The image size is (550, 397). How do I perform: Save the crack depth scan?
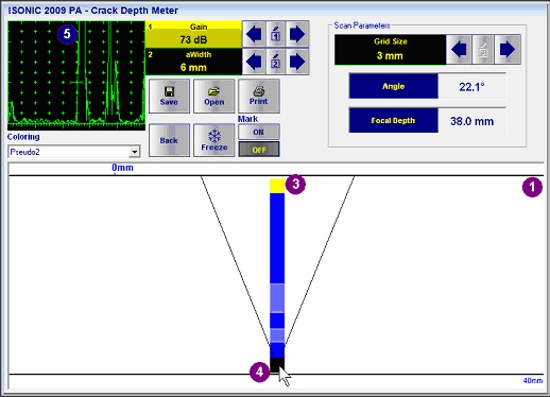169,96
